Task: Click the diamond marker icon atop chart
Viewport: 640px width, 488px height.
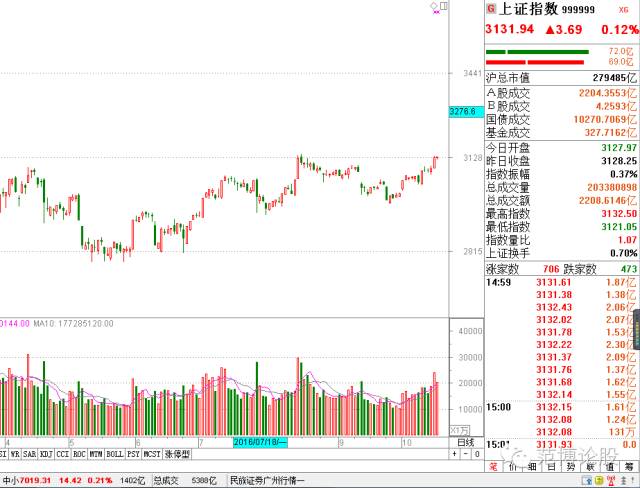Action: coord(434,7)
